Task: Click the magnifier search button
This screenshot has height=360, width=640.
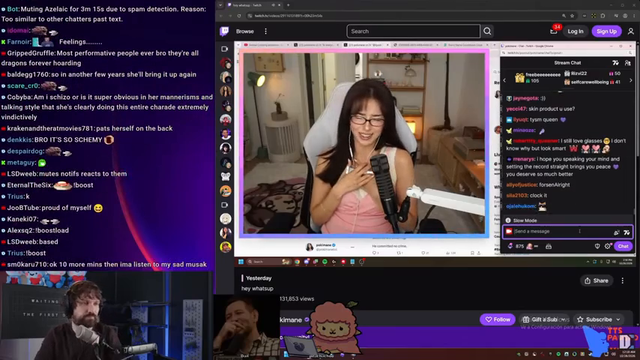Action: click(487, 31)
